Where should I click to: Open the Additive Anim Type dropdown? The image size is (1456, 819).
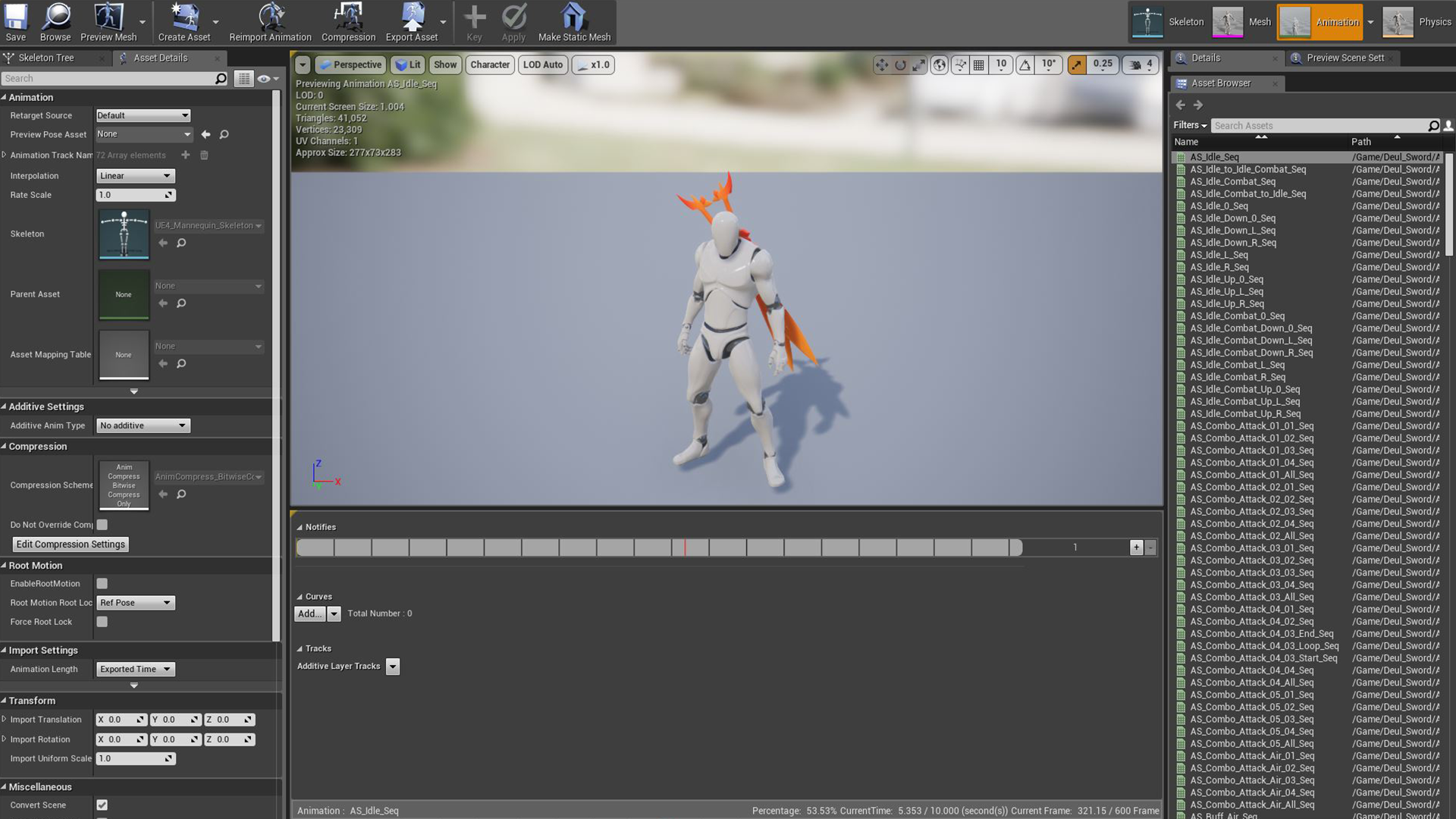tap(143, 425)
